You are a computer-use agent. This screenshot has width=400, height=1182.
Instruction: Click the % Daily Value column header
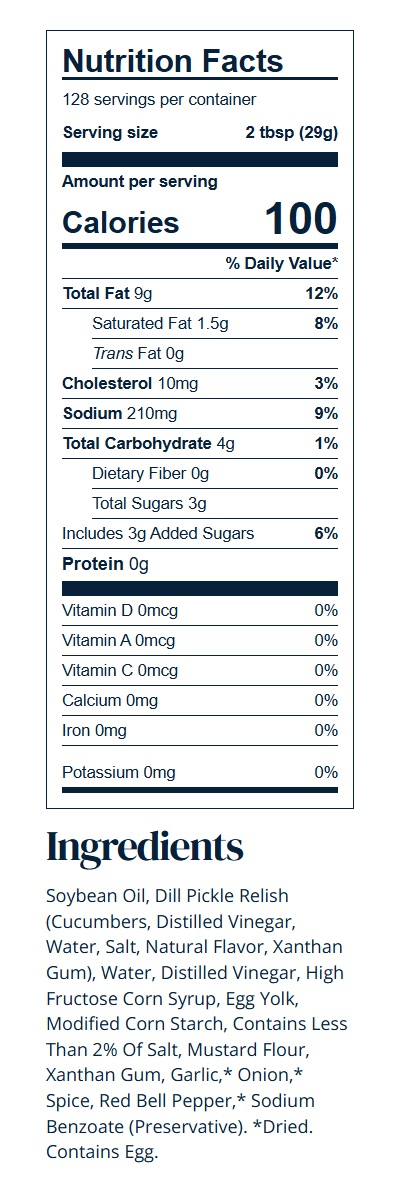pos(282,263)
